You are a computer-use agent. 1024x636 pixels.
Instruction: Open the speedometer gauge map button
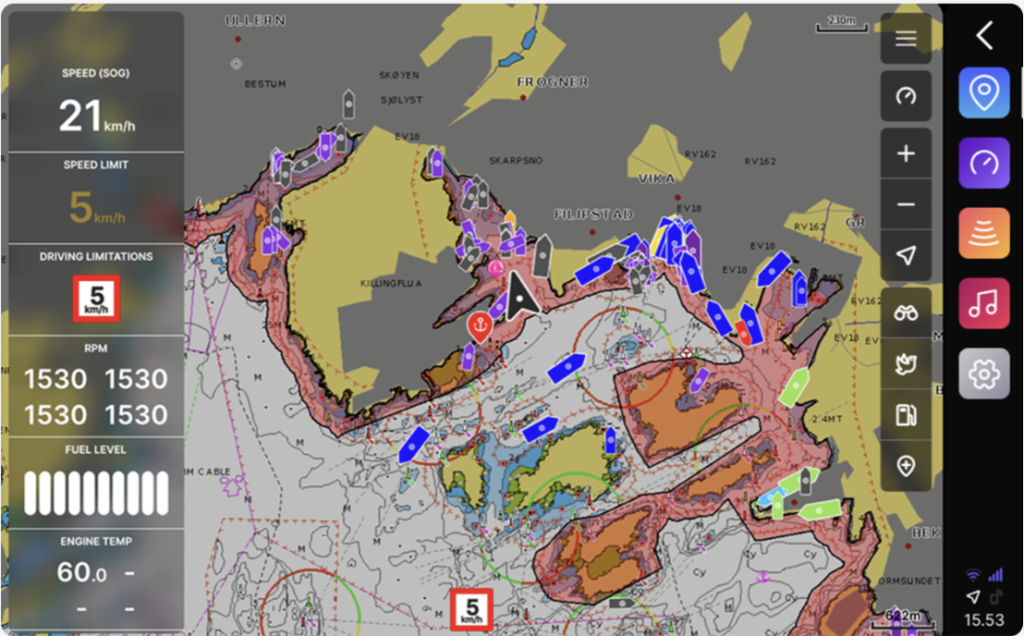906,97
